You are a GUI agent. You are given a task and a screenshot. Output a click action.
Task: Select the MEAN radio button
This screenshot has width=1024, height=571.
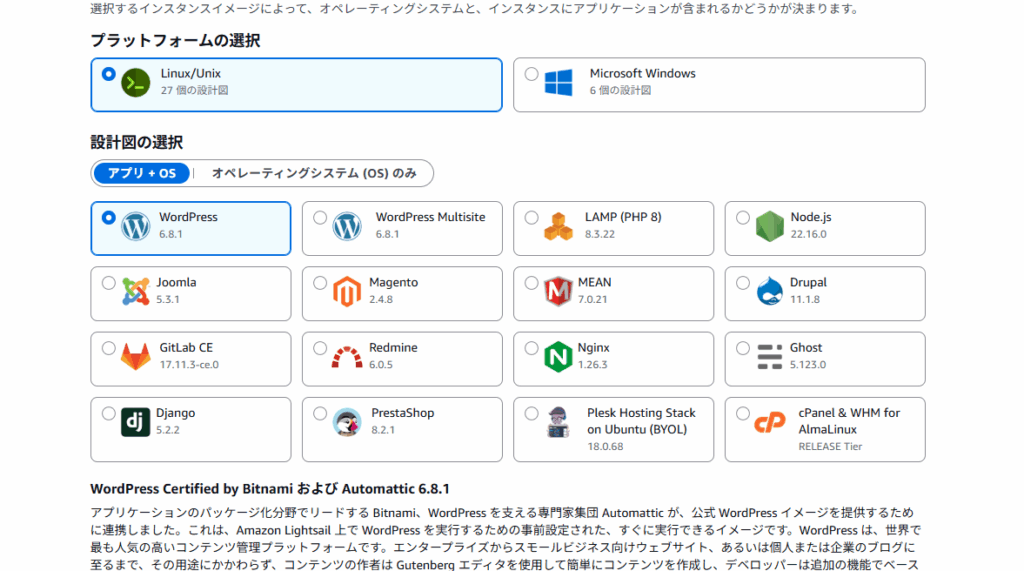[532, 284]
